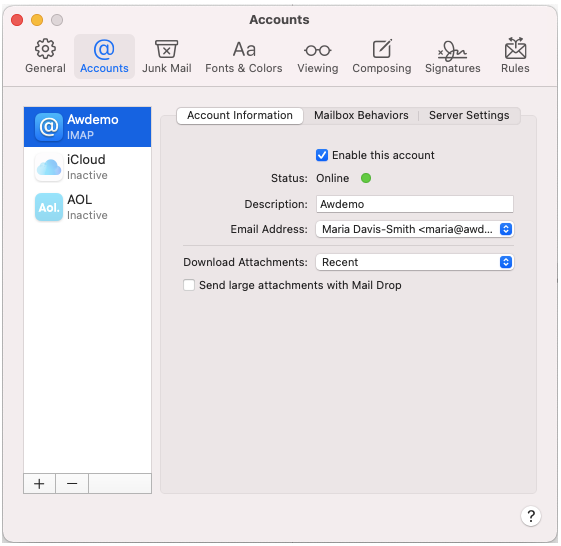Open the General preferences pane
The image size is (561, 546).
(45, 56)
